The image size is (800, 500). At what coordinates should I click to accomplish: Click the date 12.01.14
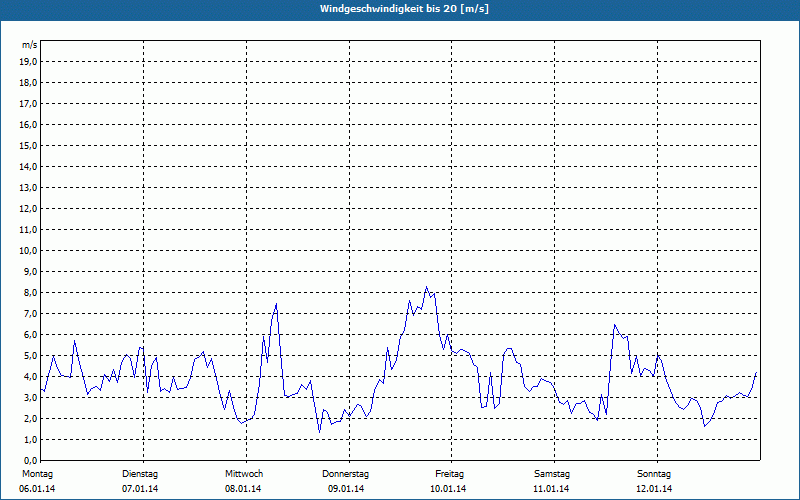(654, 489)
